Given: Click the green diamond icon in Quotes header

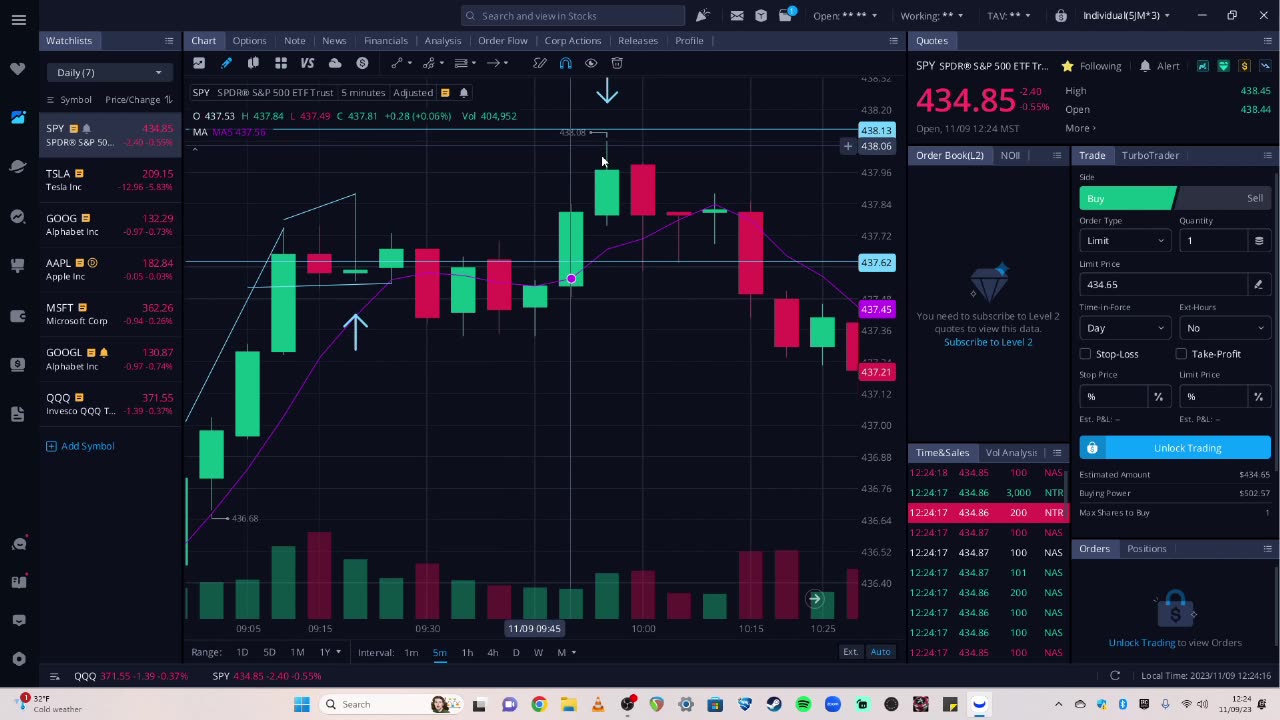Looking at the screenshot, I should 1223,66.
